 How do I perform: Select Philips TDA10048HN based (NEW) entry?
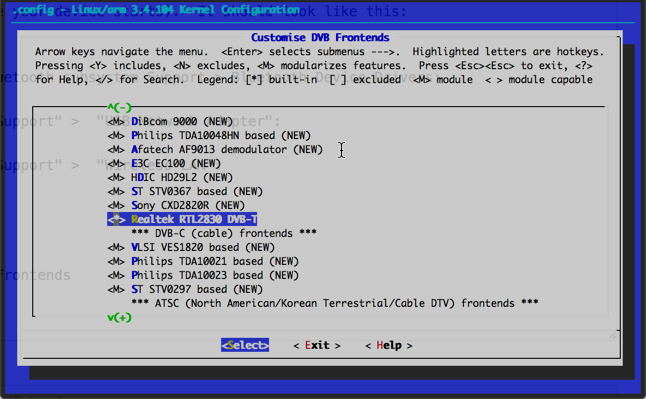click(221, 136)
